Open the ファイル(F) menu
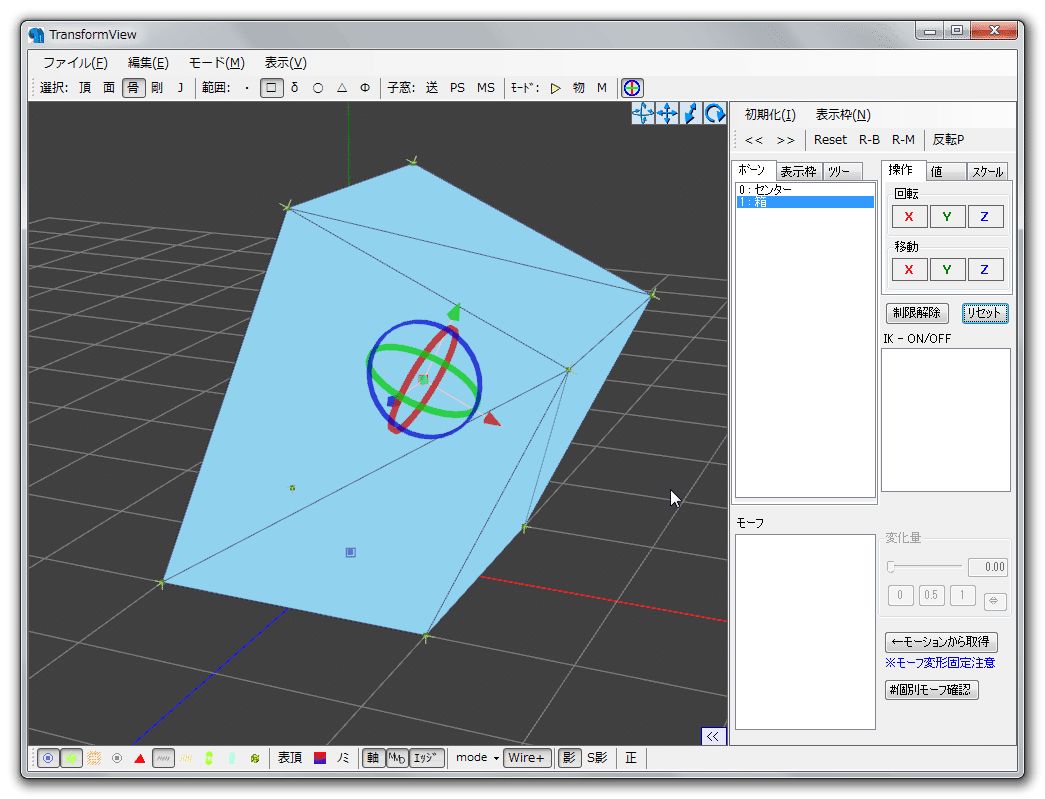 [x=75, y=62]
